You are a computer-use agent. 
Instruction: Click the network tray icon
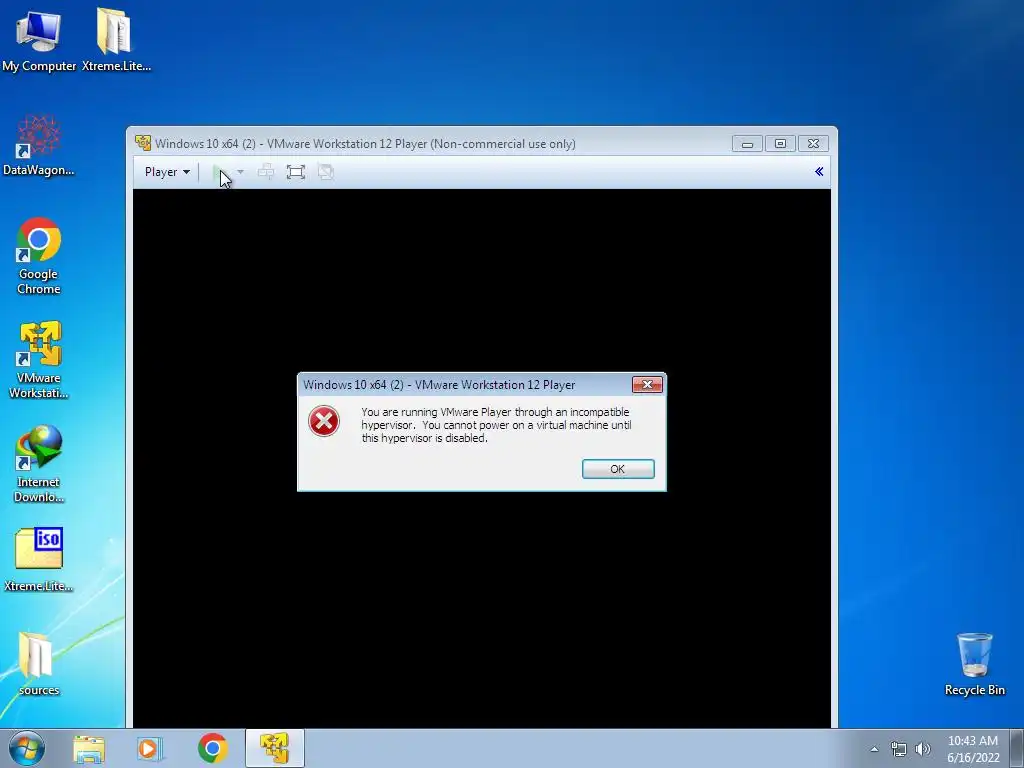899,749
